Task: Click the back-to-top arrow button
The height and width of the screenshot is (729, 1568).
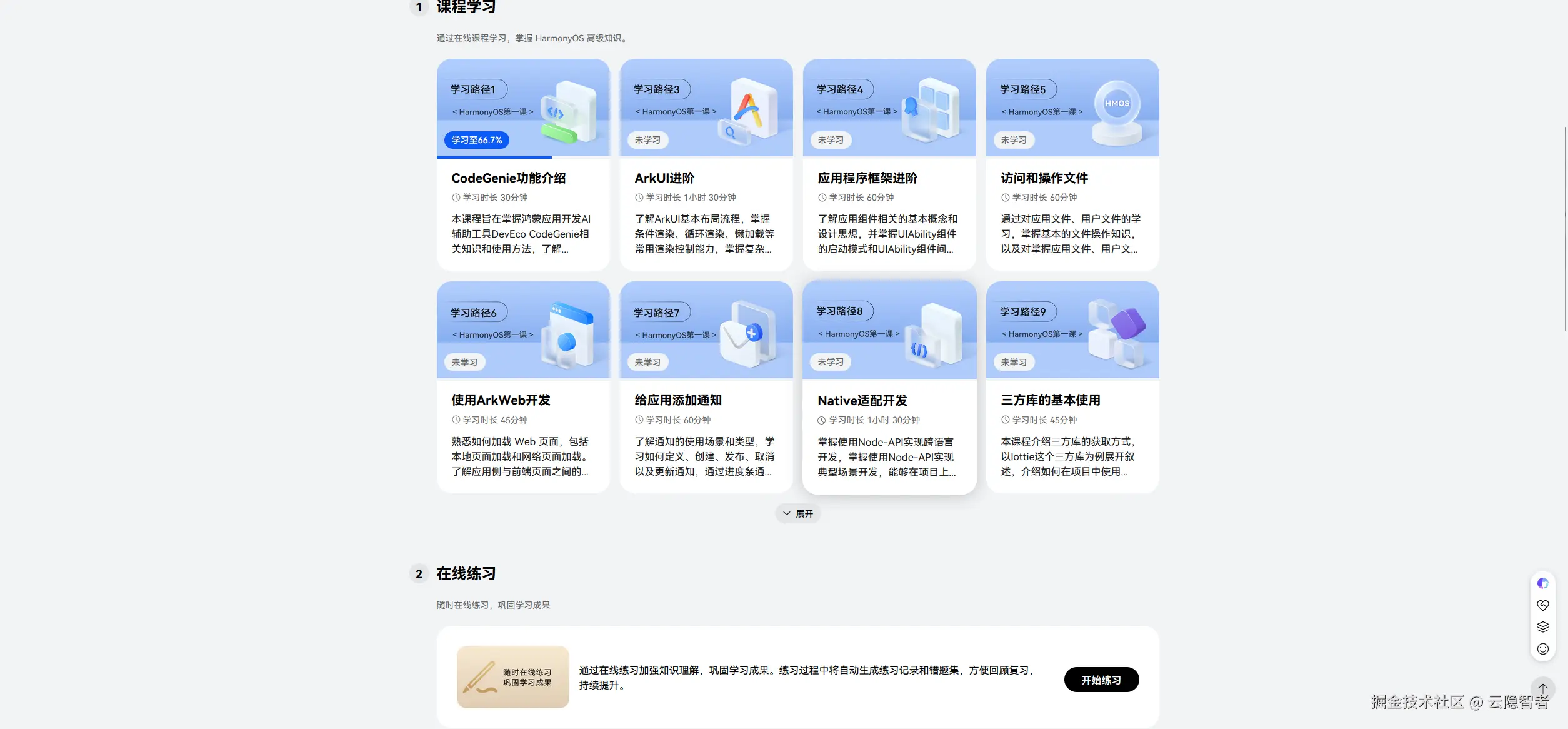Action: (1542, 688)
